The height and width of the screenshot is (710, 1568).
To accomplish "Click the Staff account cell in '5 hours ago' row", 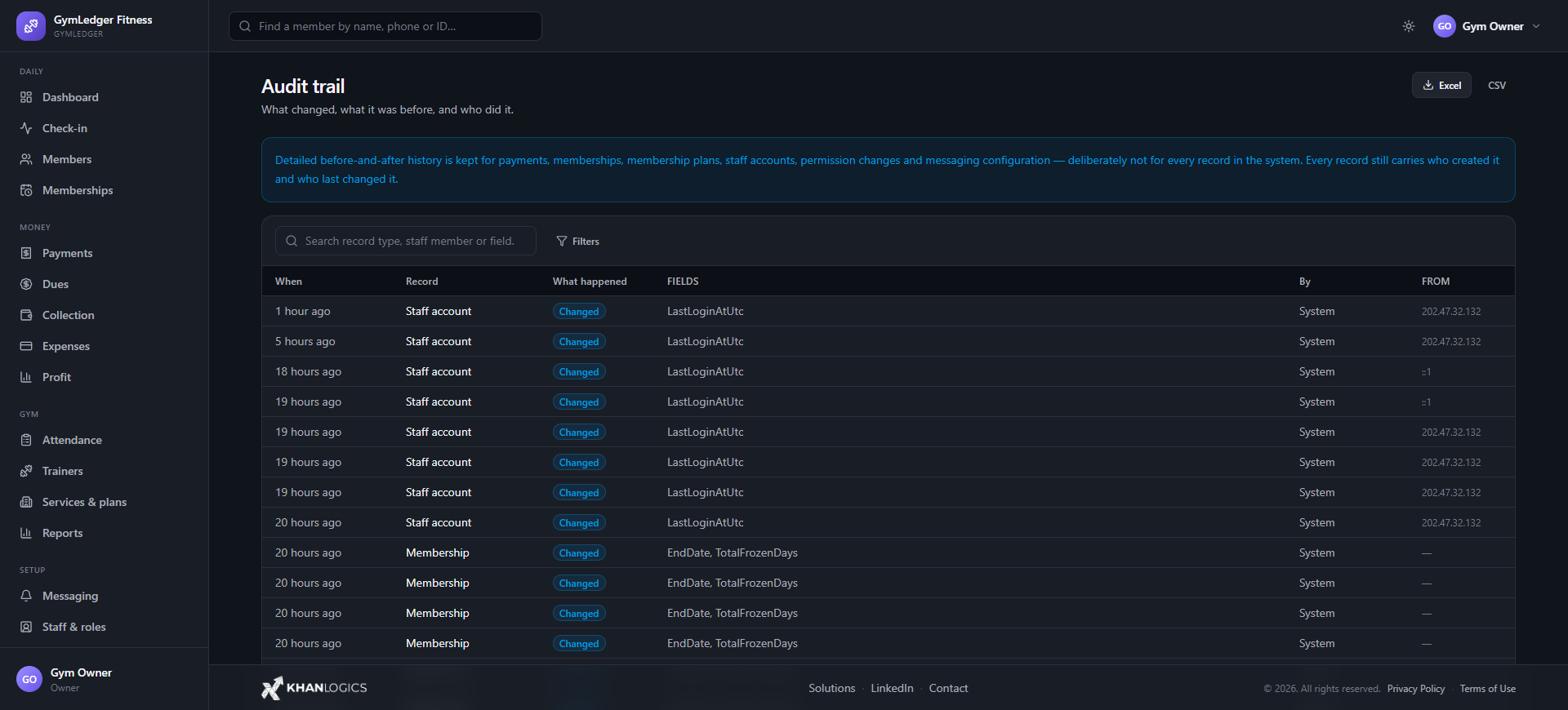I will click(439, 341).
